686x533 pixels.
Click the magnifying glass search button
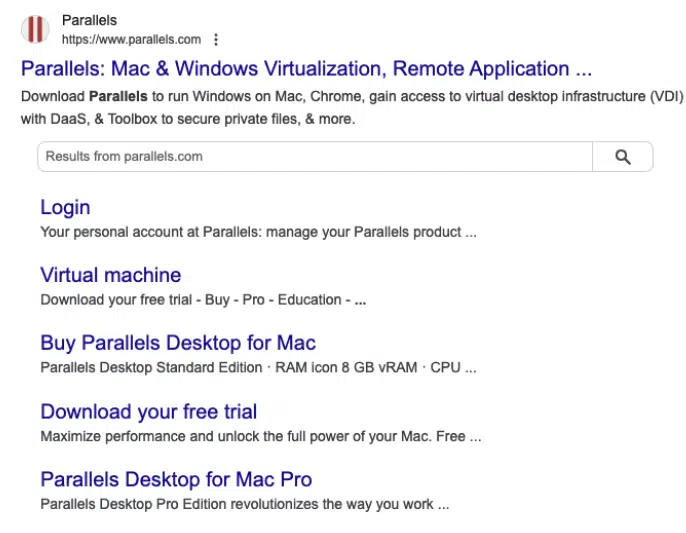[x=623, y=157]
